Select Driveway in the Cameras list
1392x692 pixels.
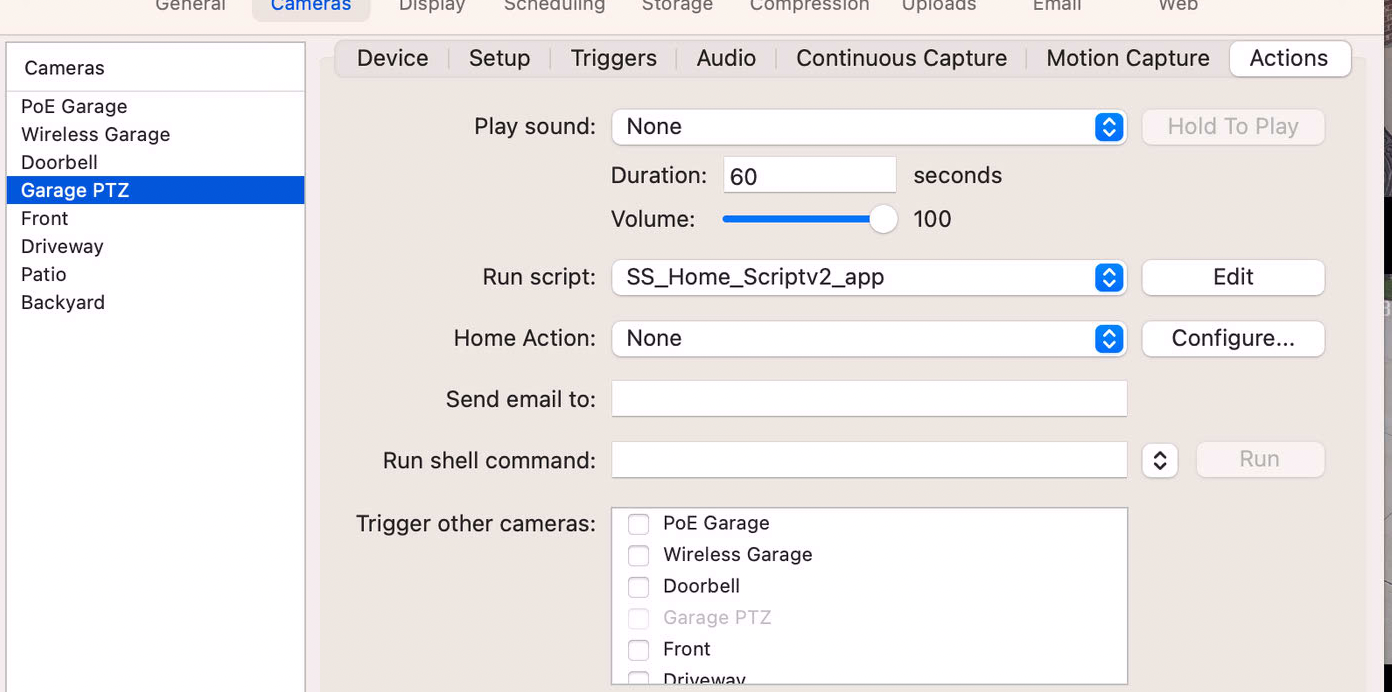(62, 246)
